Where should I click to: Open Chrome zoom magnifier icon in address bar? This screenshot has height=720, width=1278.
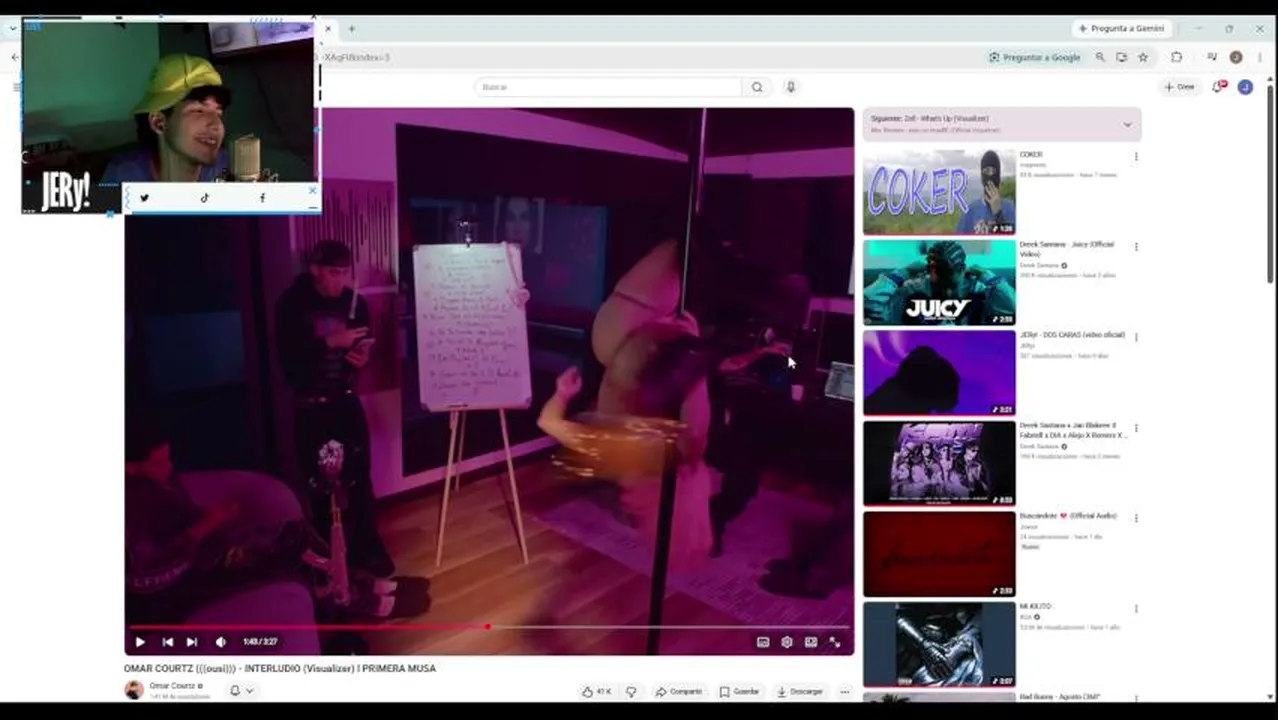pyautogui.click(x=1100, y=58)
